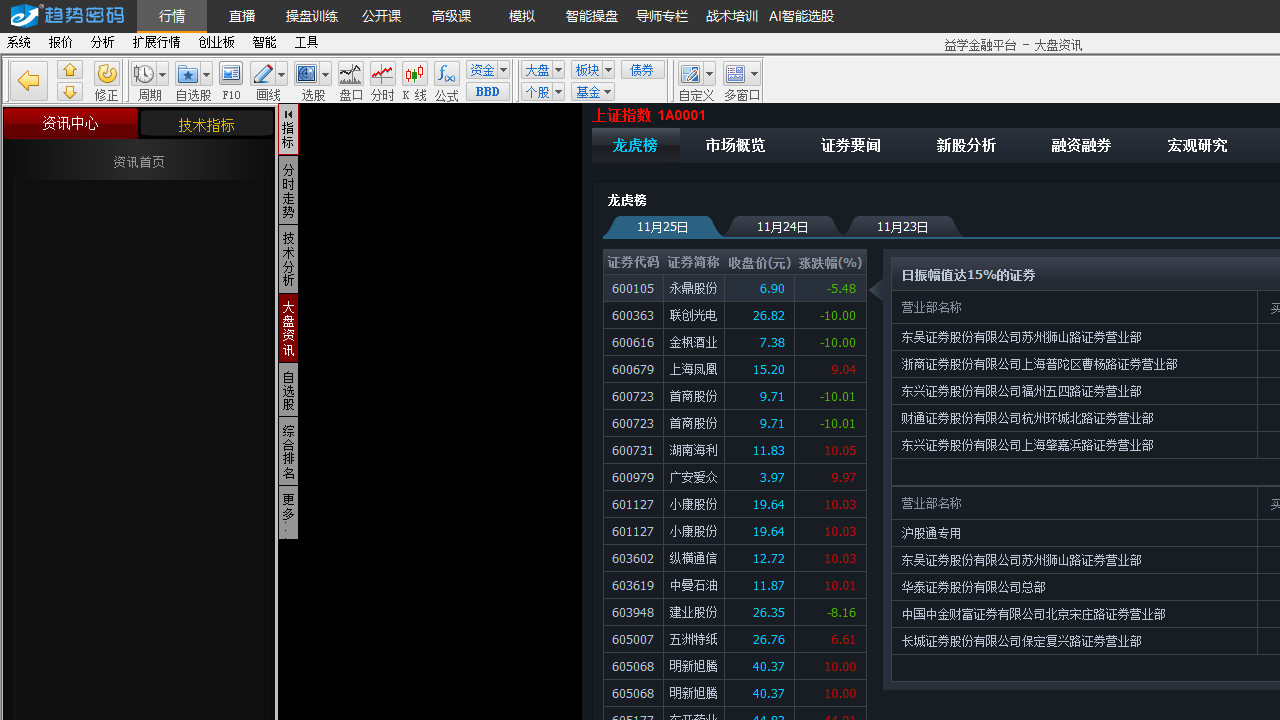Open the 自选股 favorites folder icon
The width and height of the screenshot is (1280, 720).
(186, 73)
